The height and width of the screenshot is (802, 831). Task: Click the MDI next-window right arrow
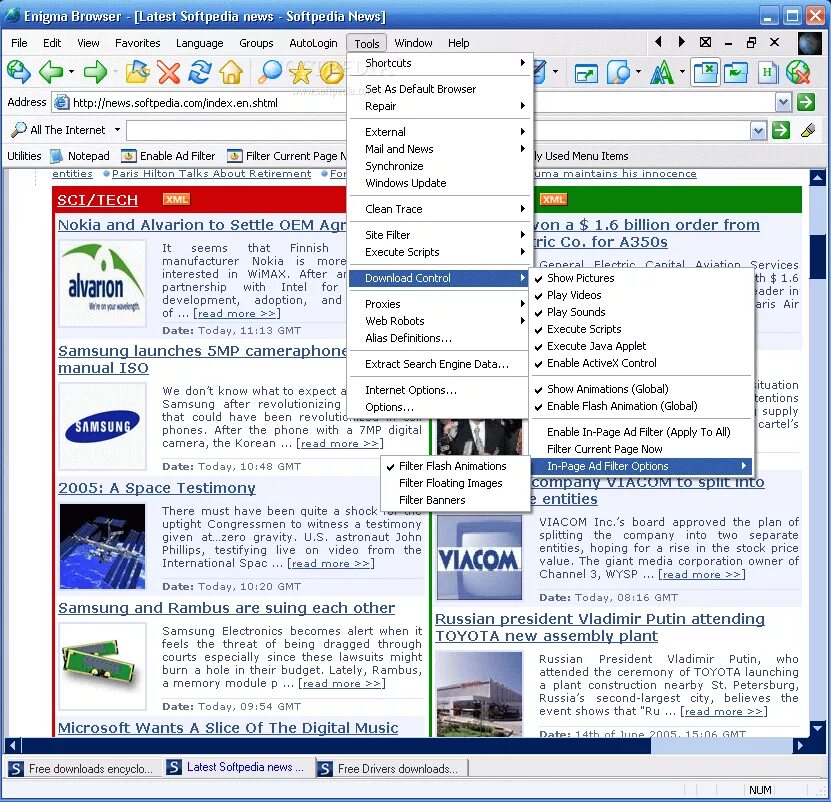click(x=682, y=42)
